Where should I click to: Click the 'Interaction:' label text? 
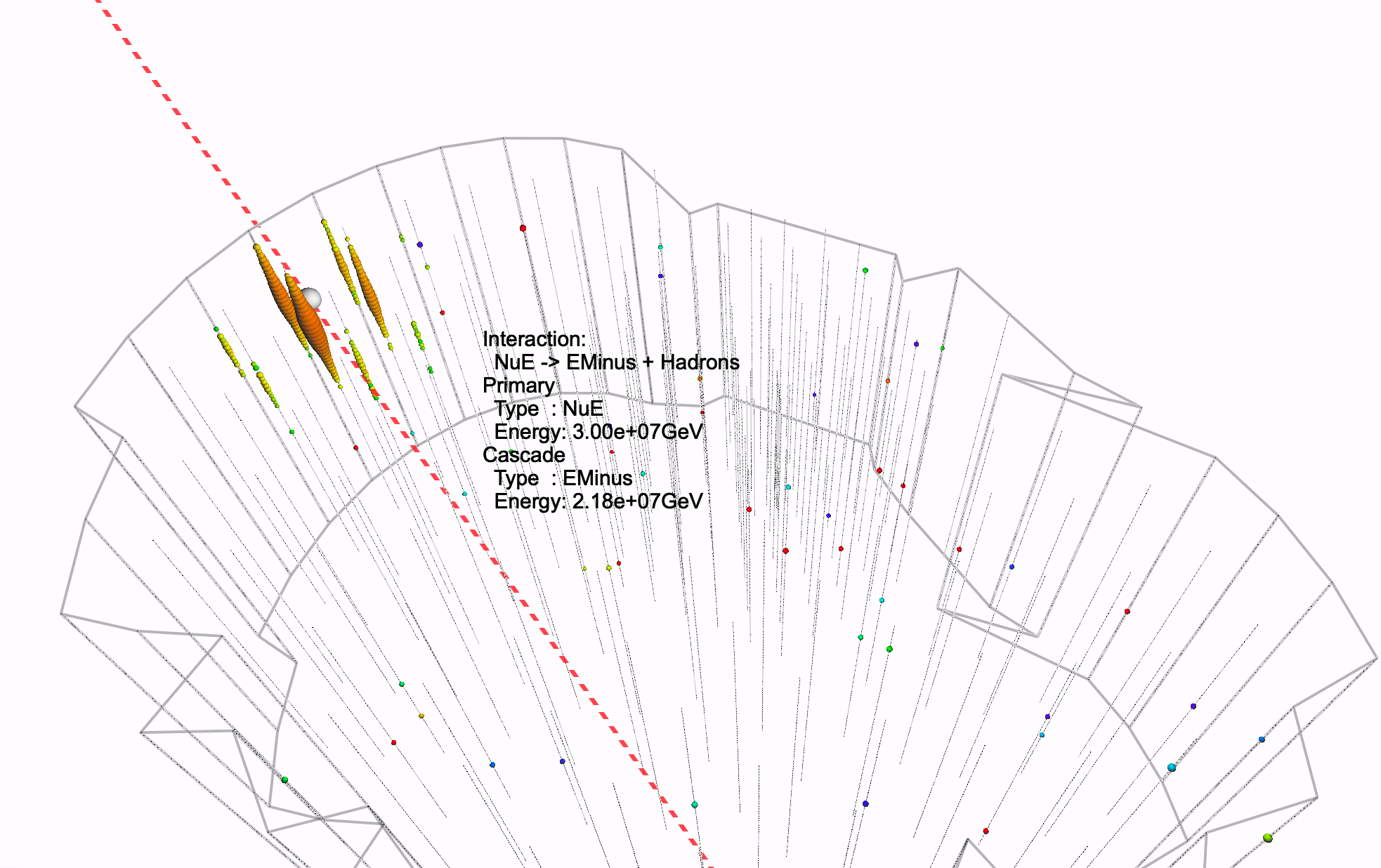tap(534, 339)
